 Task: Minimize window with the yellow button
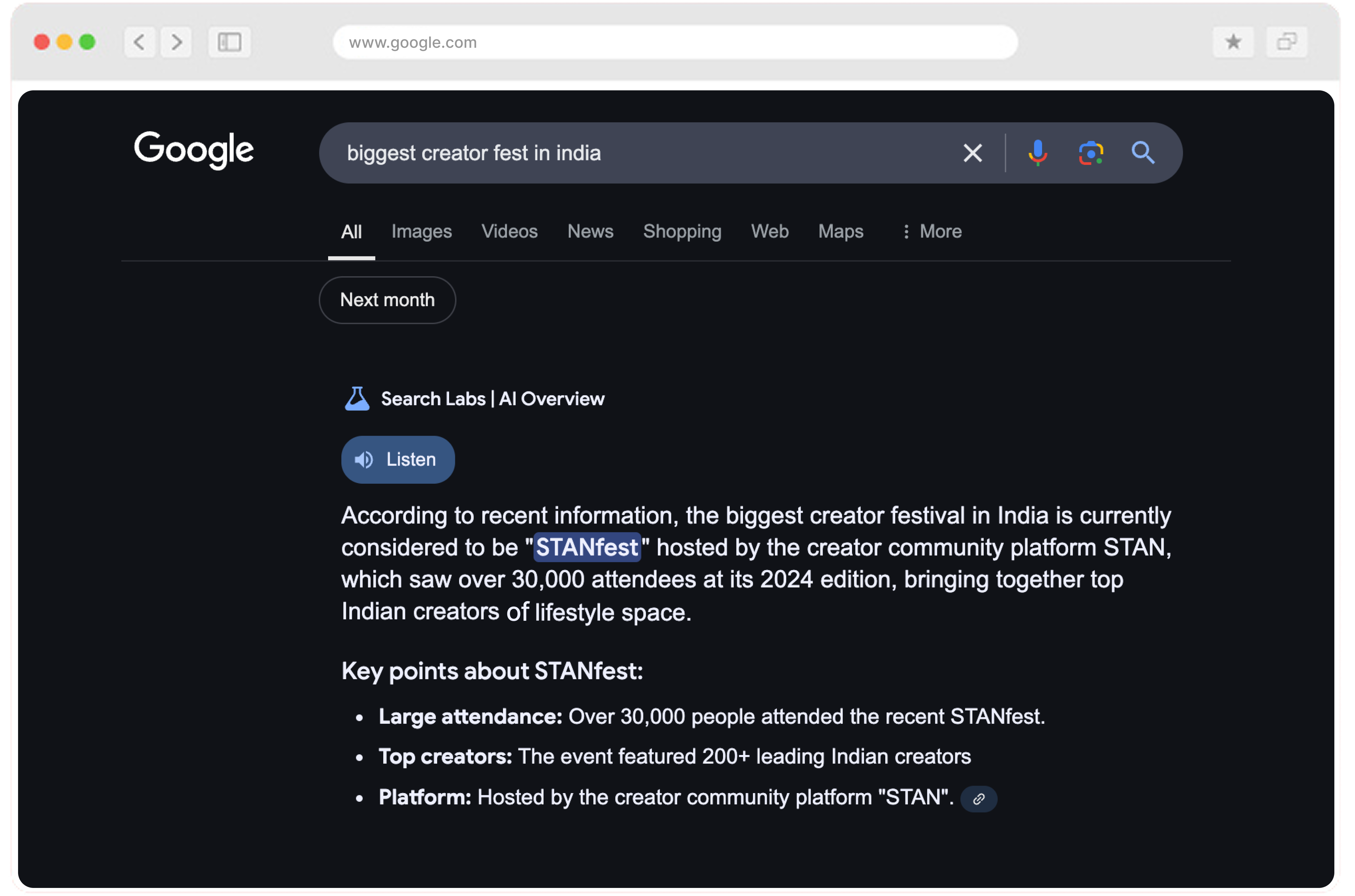(x=65, y=42)
